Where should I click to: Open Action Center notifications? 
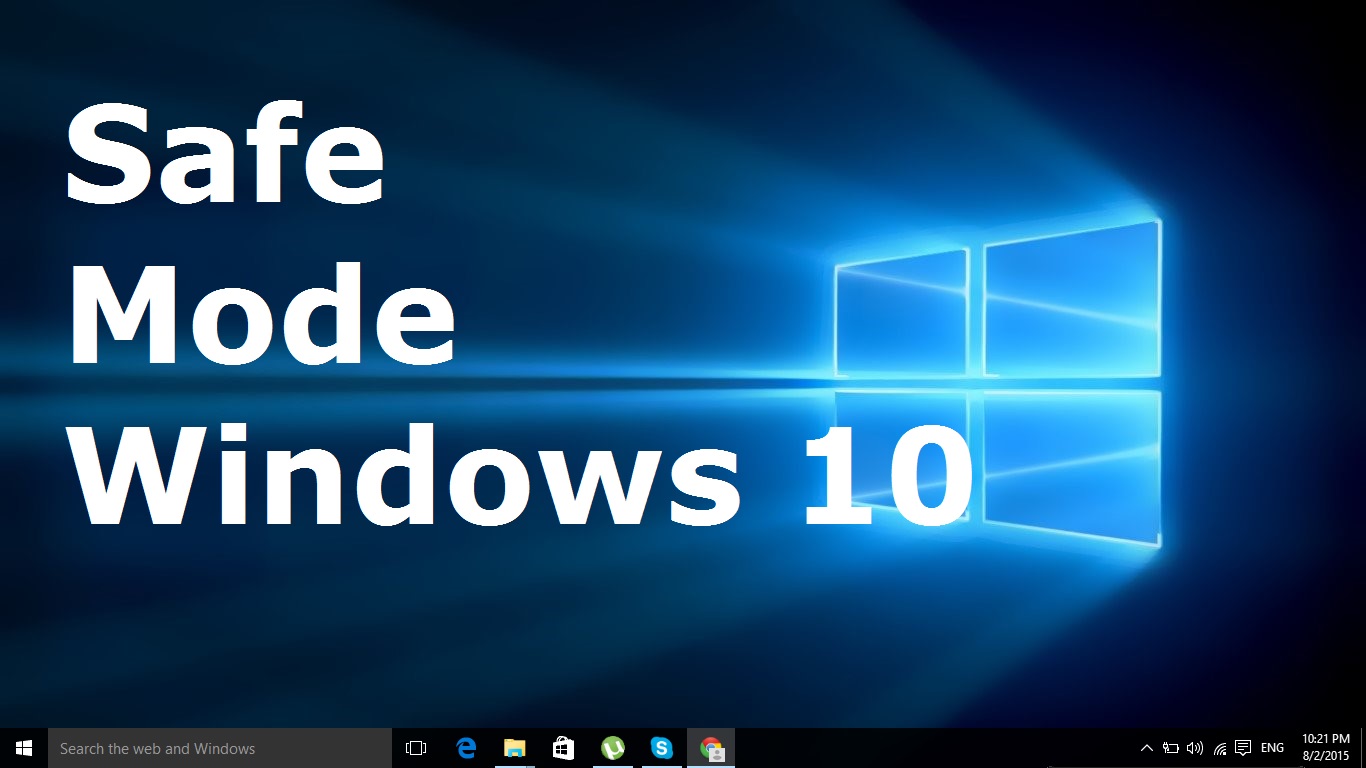(1243, 748)
